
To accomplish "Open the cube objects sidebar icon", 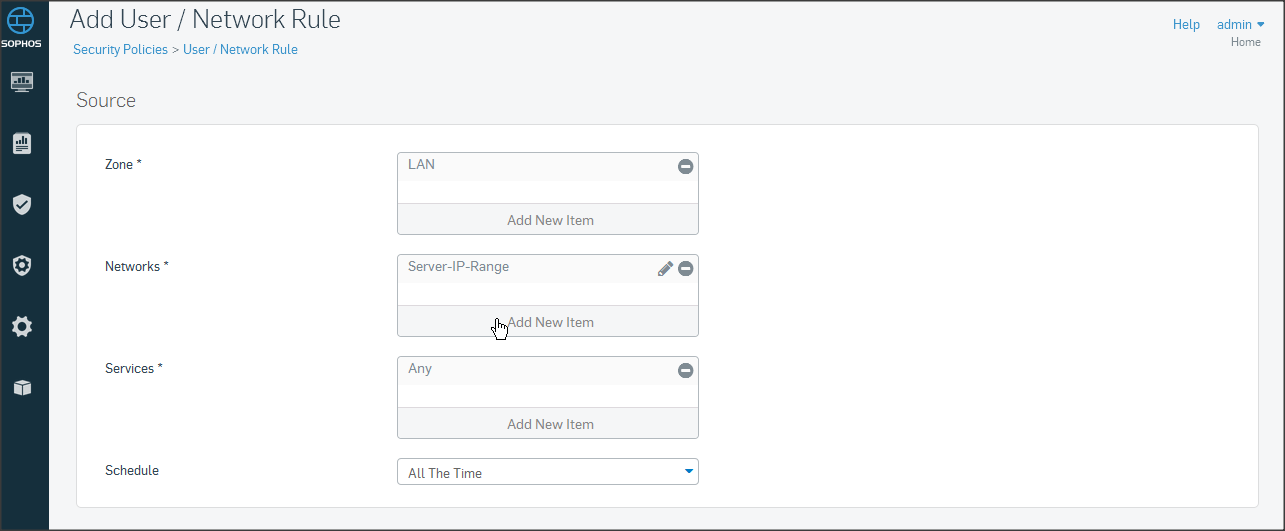I will point(22,388).
